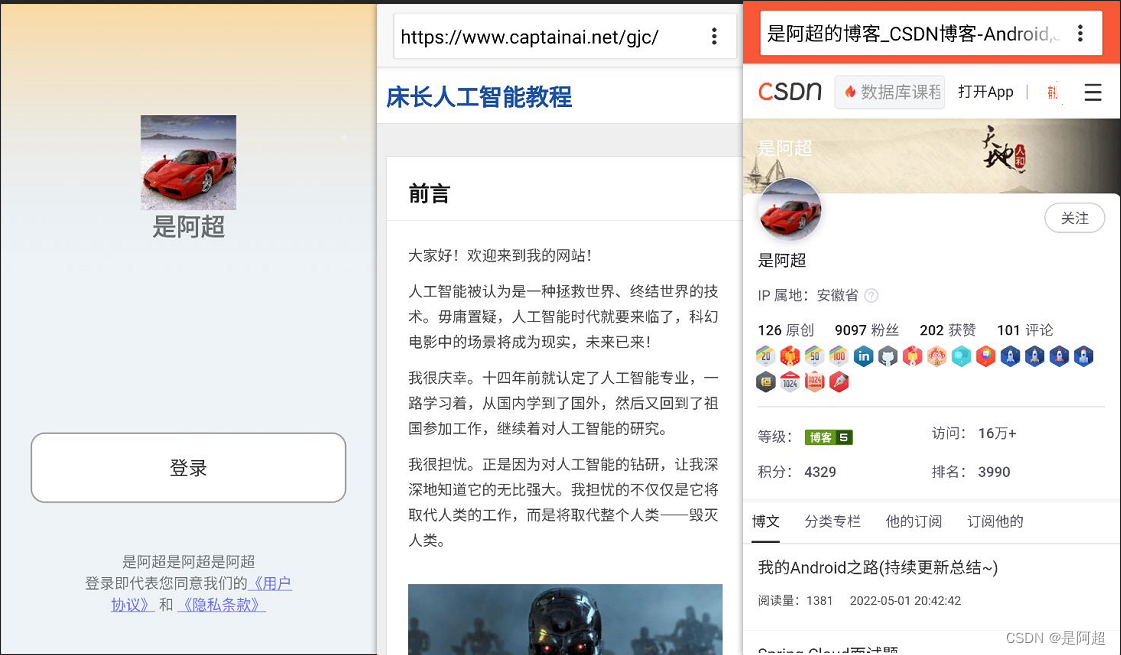Open post 我的Android之路(持续更新总结~)

(877, 567)
